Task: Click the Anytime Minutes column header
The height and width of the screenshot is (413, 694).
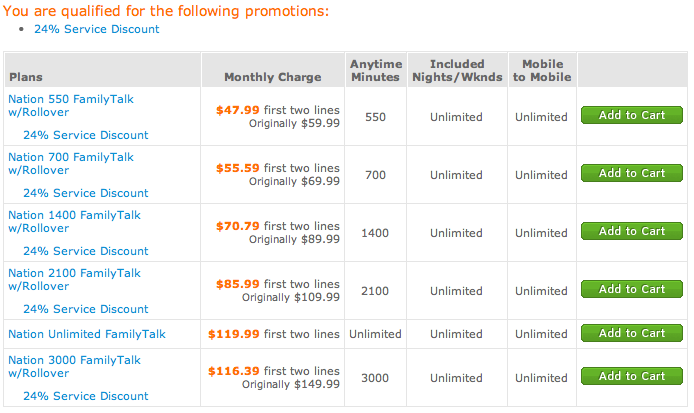Action: 376,70
